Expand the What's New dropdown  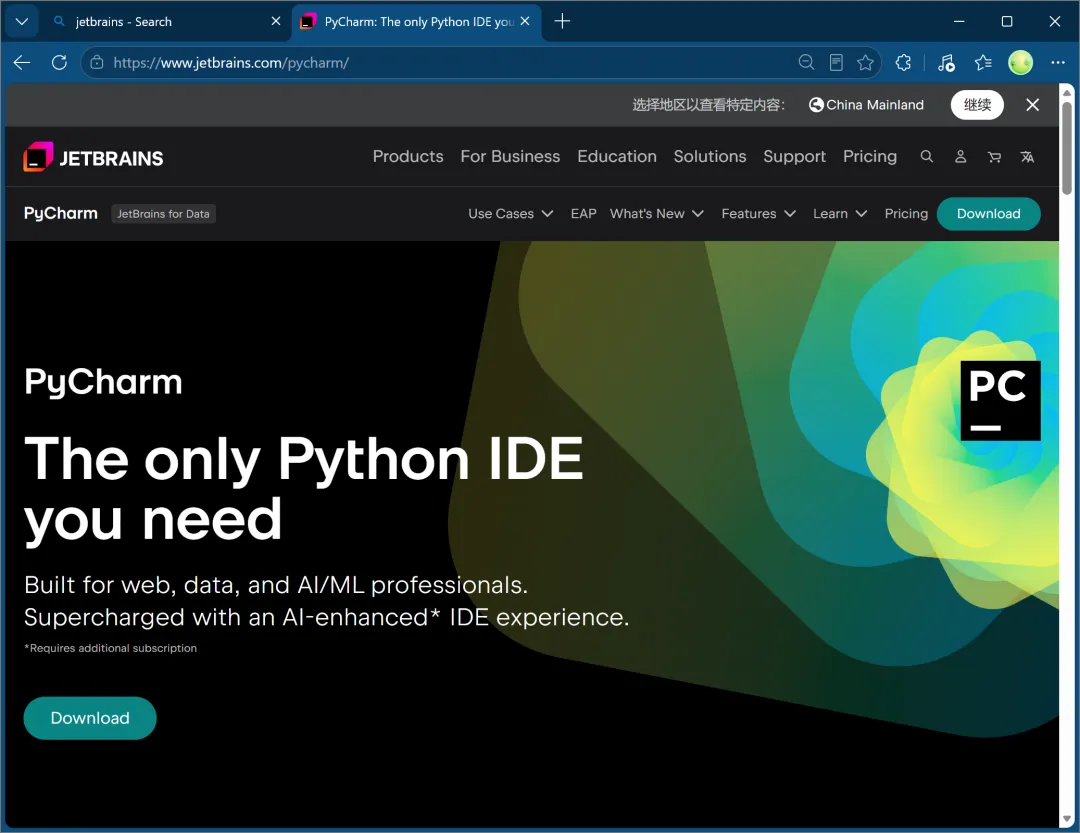(656, 214)
